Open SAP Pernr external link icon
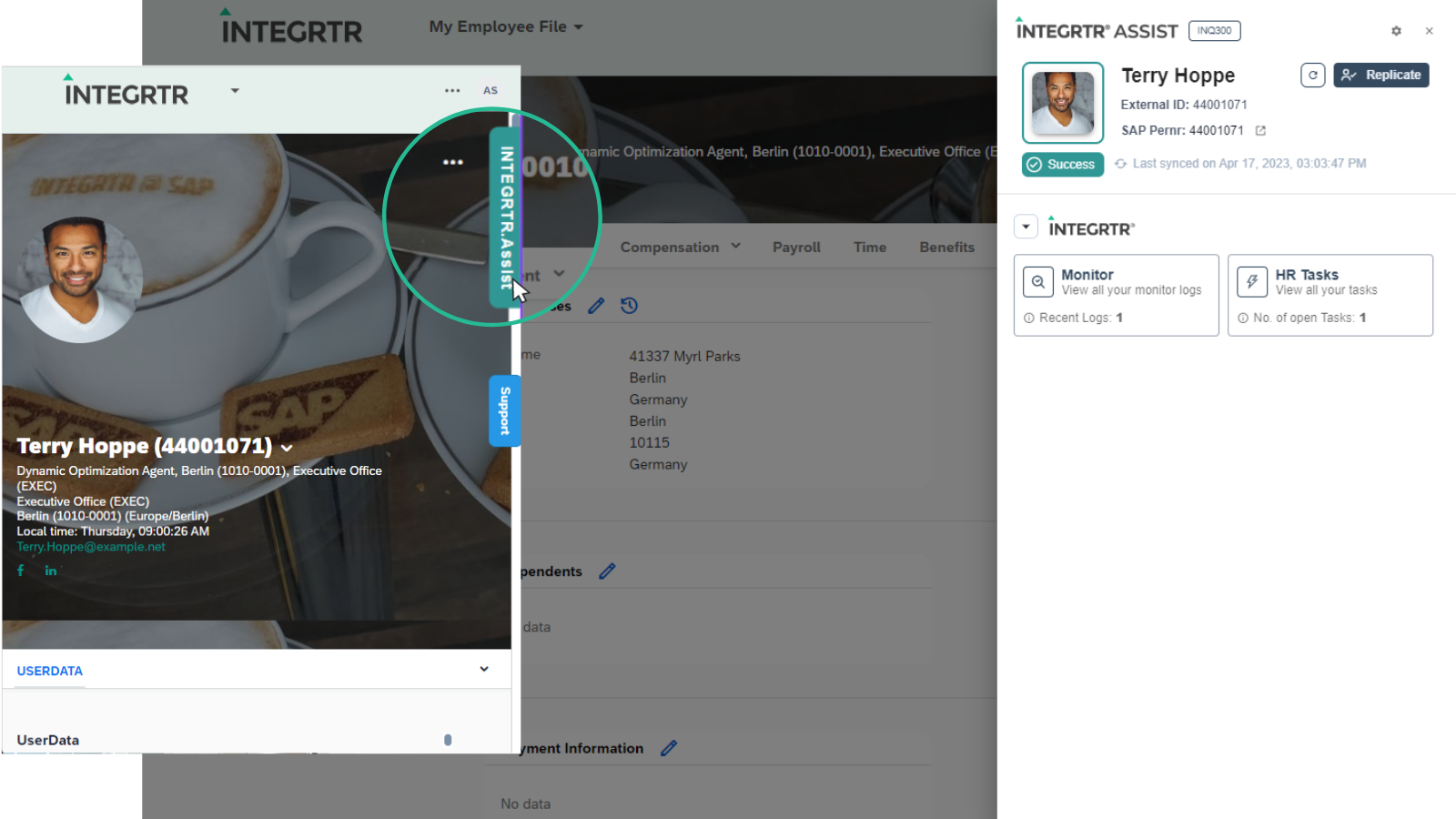 1260,131
